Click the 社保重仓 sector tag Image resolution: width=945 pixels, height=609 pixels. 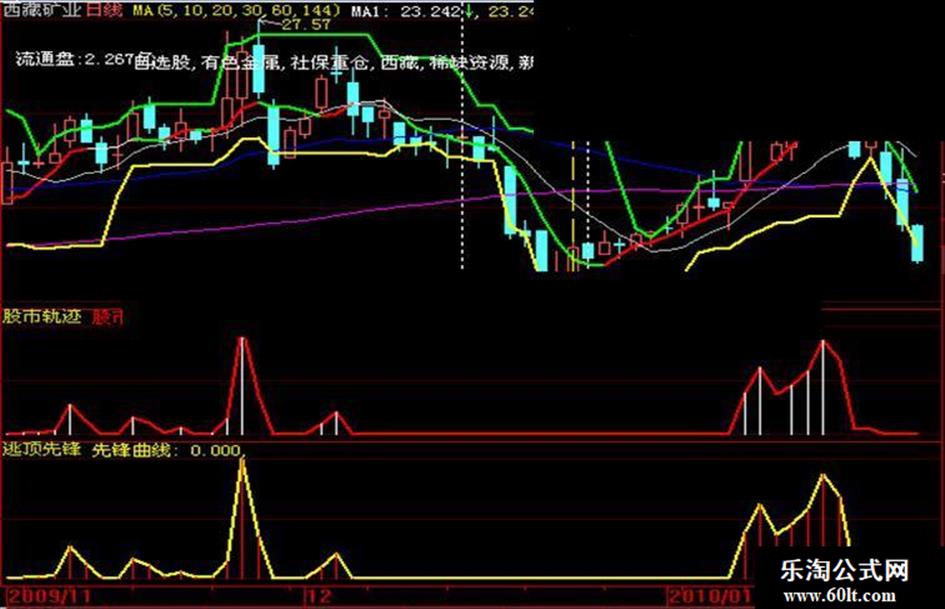click(x=330, y=62)
